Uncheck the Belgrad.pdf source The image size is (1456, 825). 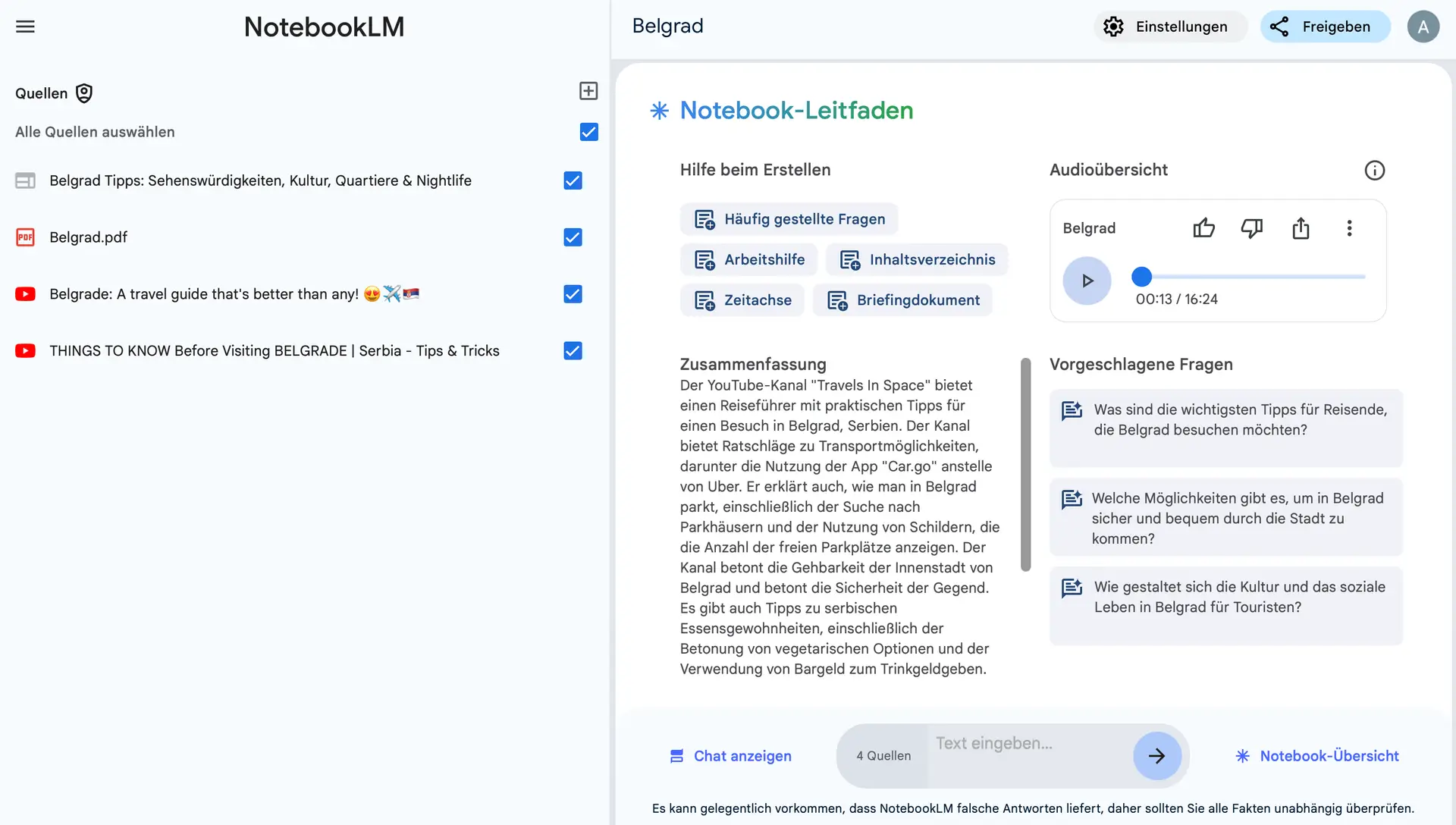tap(573, 237)
